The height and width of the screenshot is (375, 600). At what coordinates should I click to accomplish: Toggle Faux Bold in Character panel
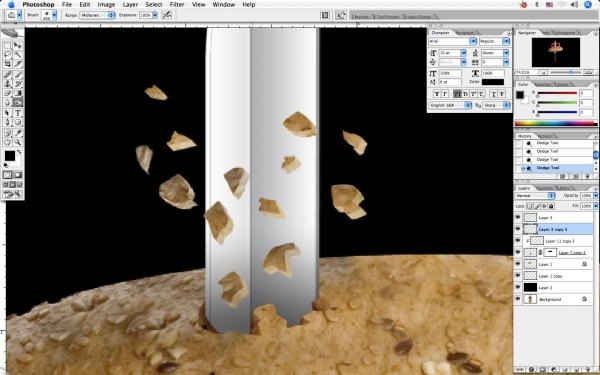(437, 94)
